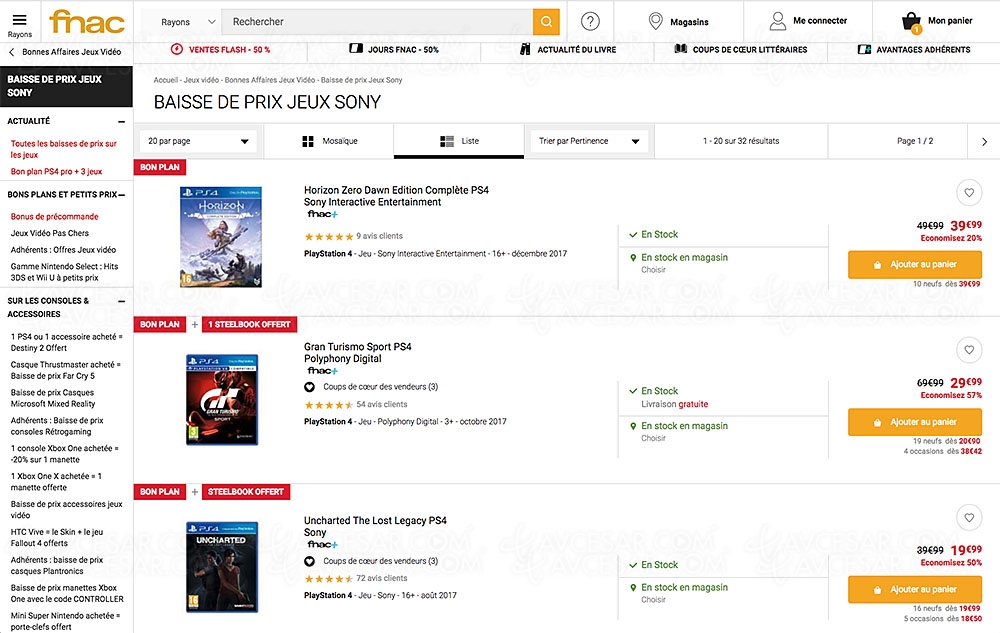Click 1 Steelbook offert badge
The image size is (1000, 633).
coord(249,324)
